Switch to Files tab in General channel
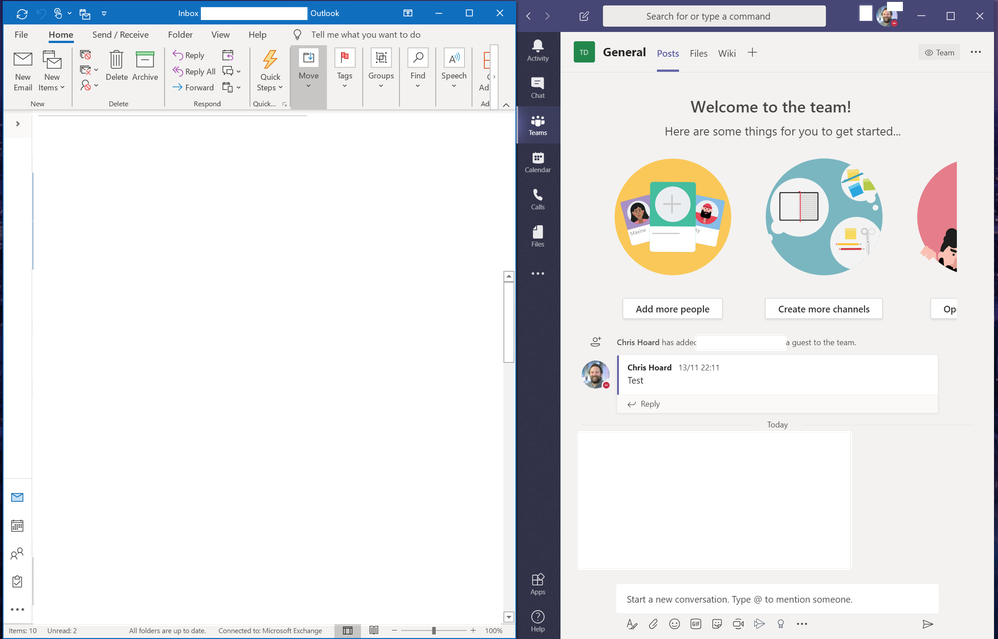Image resolution: width=998 pixels, height=639 pixels. (x=698, y=53)
